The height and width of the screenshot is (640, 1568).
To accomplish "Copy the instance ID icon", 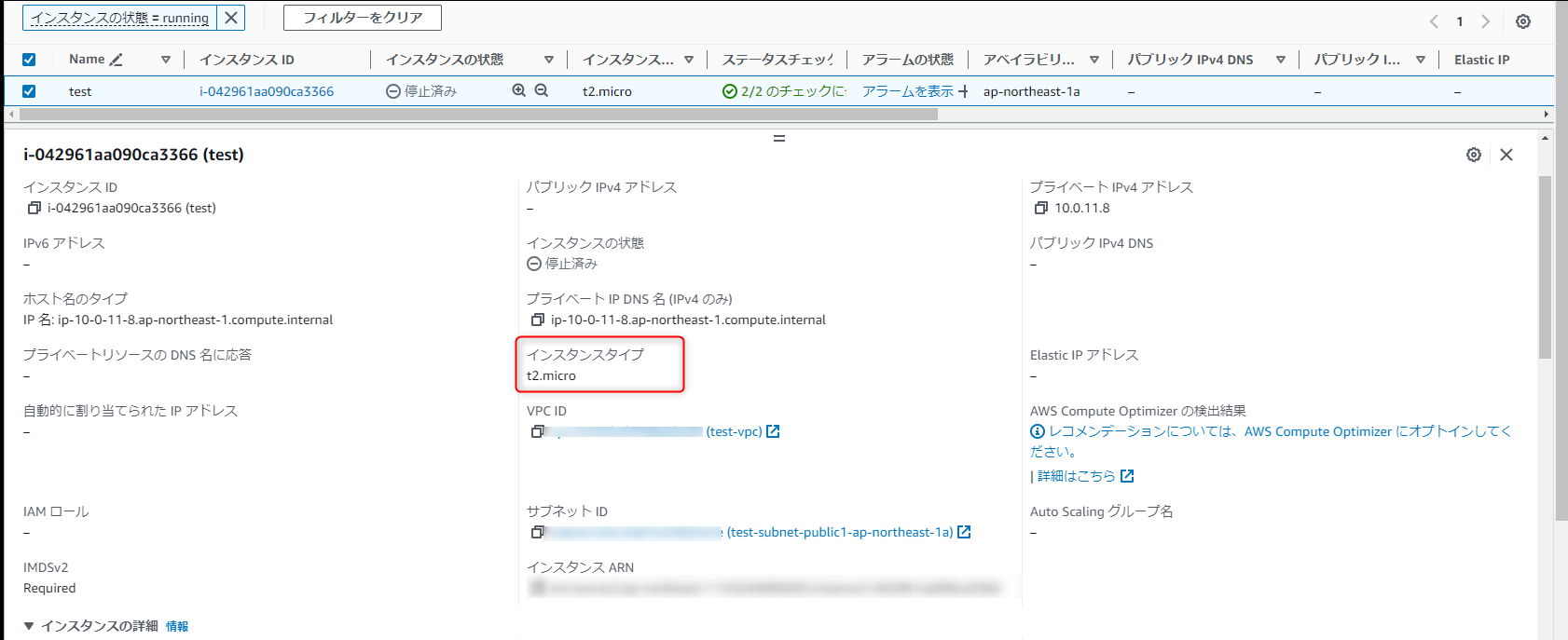I will (x=34, y=208).
